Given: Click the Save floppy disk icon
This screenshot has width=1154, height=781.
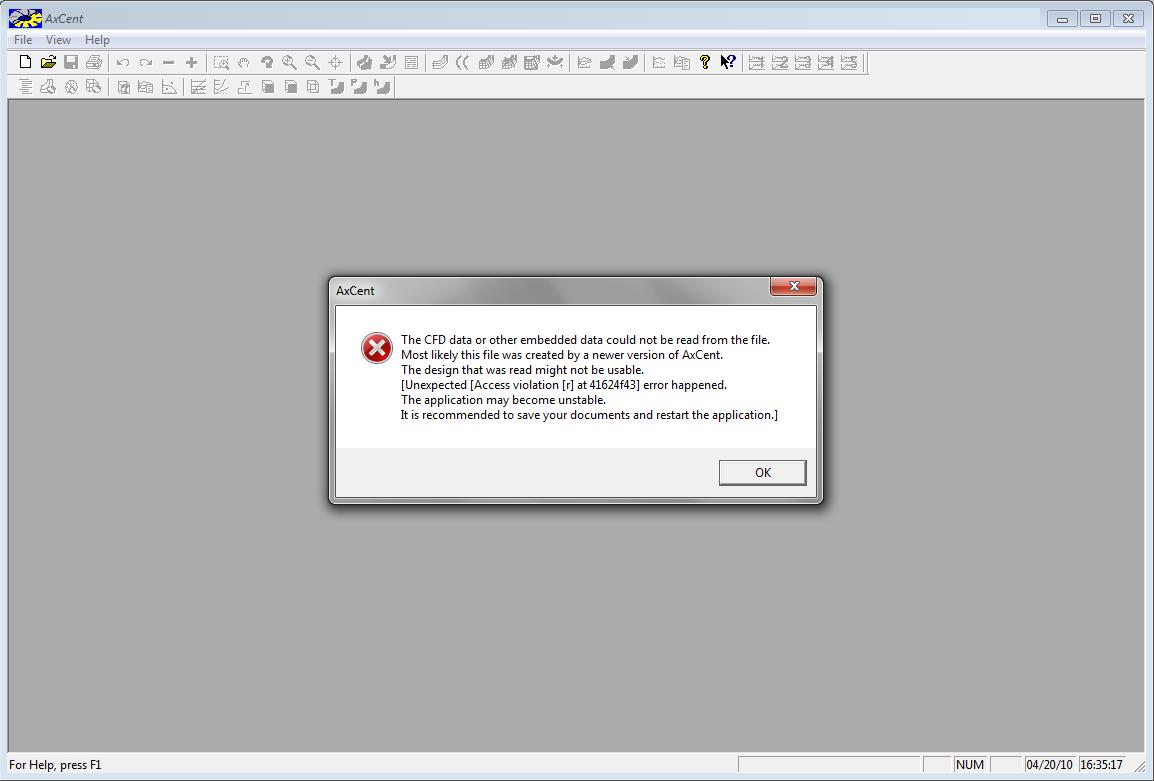Looking at the screenshot, I should coord(71,63).
